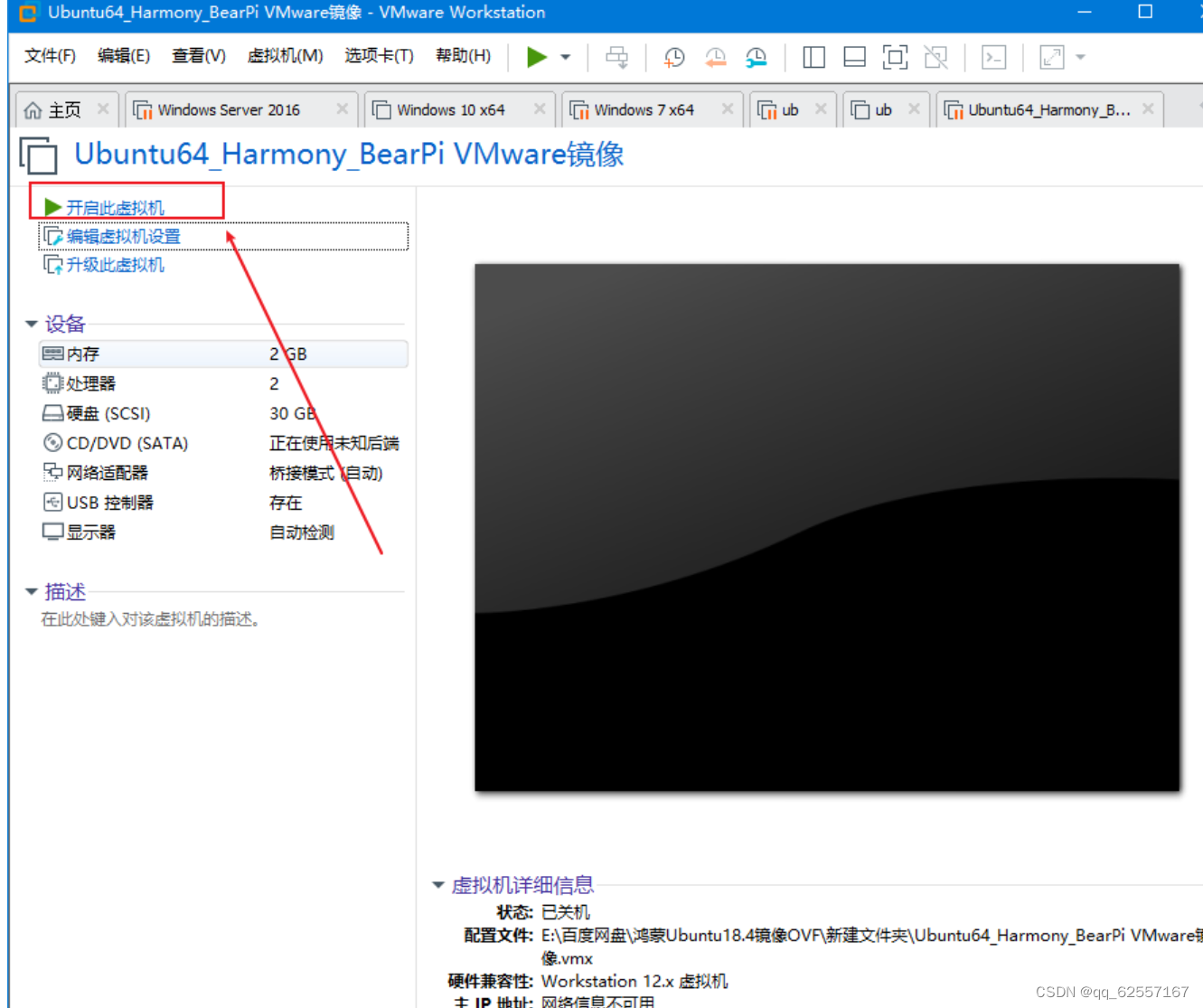The height and width of the screenshot is (1008, 1203).
Task: Select the 内存 device row
Action: [223, 353]
